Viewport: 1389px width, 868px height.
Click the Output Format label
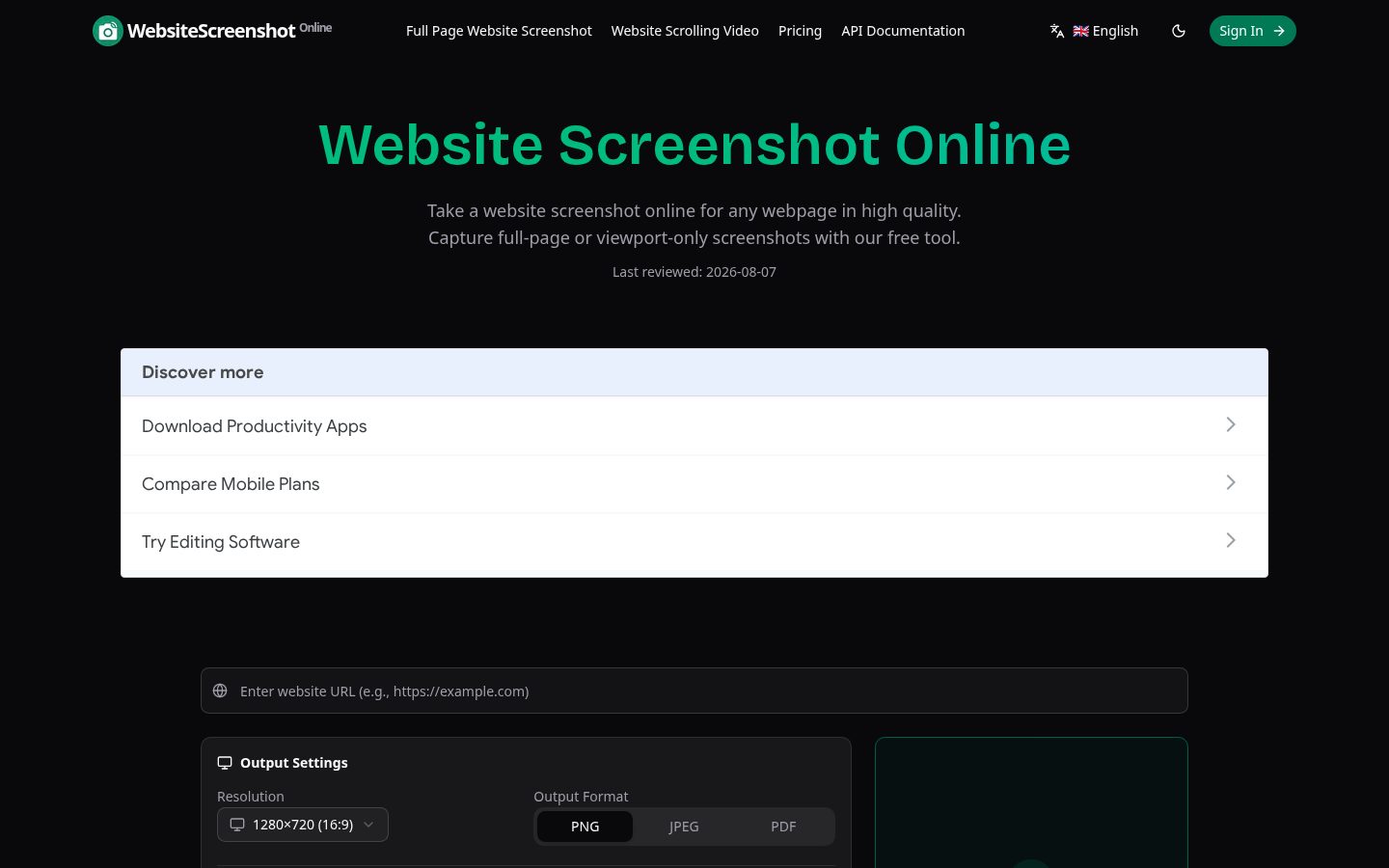coord(581,797)
